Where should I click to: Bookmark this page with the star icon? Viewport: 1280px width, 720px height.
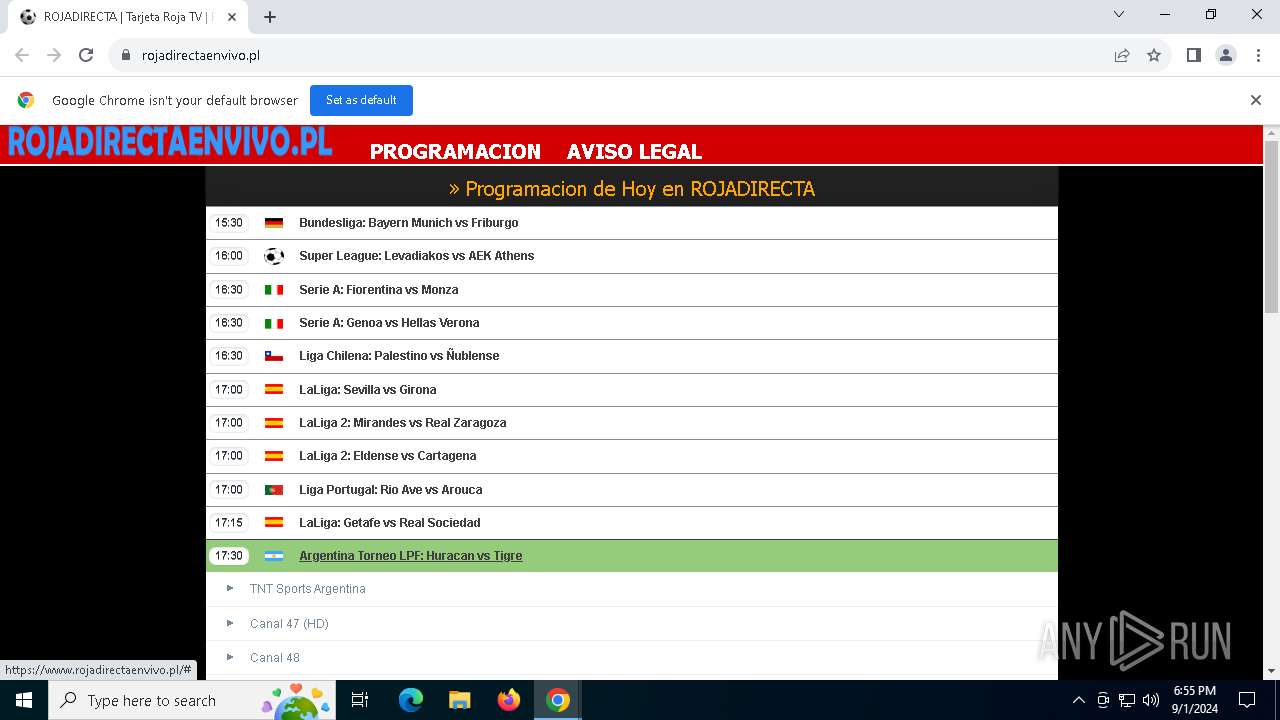click(1154, 55)
